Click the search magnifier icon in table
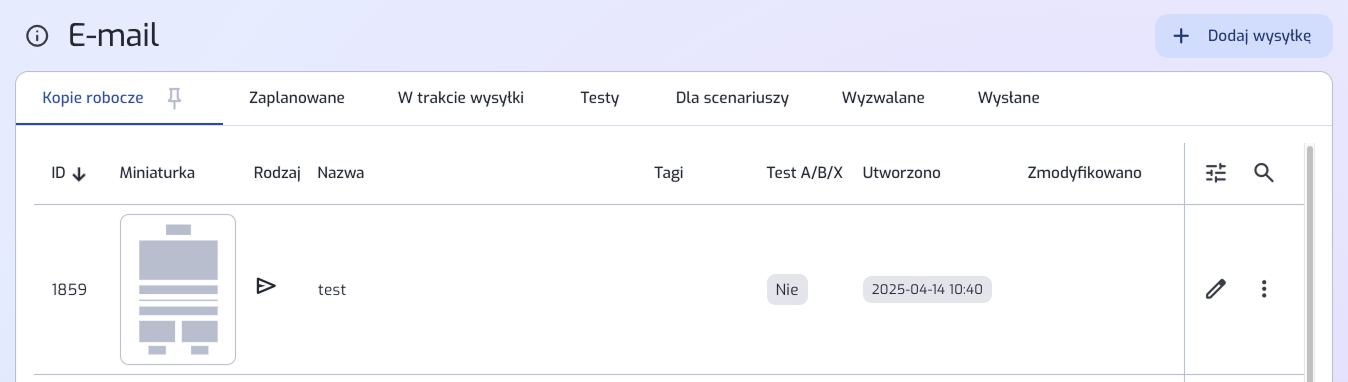This screenshot has width=1348, height=382. [1264, 173]
